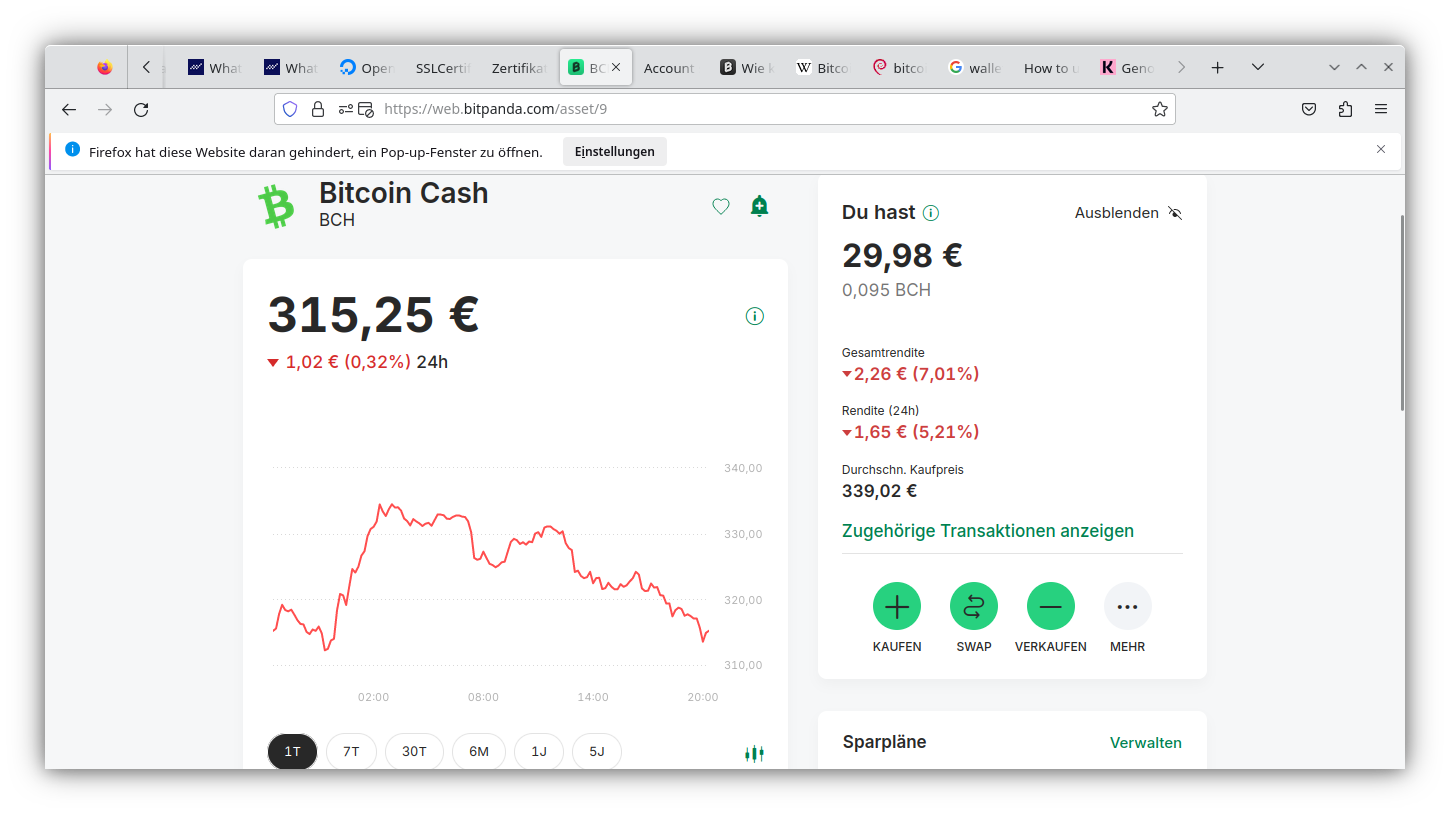Open the MEHR three-dots menu
The width and height of the screenshot is (1450, 814).
coord(1128,606)
